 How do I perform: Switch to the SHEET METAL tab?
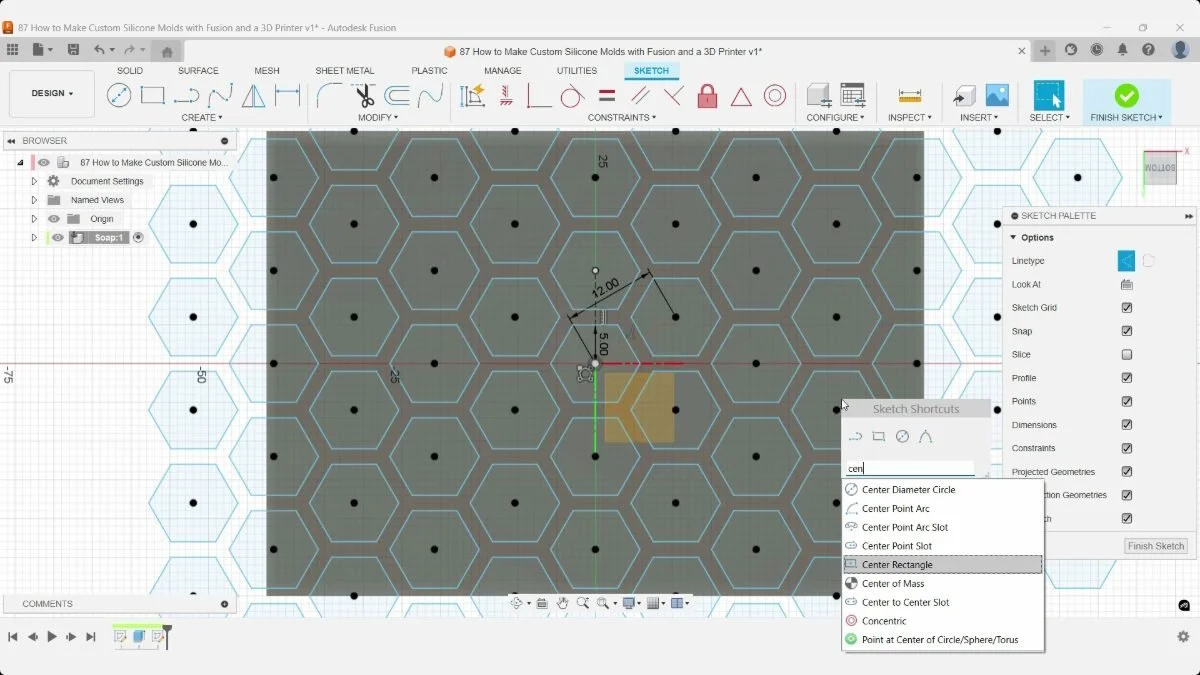pyautogui.click(x=345, y=71)
